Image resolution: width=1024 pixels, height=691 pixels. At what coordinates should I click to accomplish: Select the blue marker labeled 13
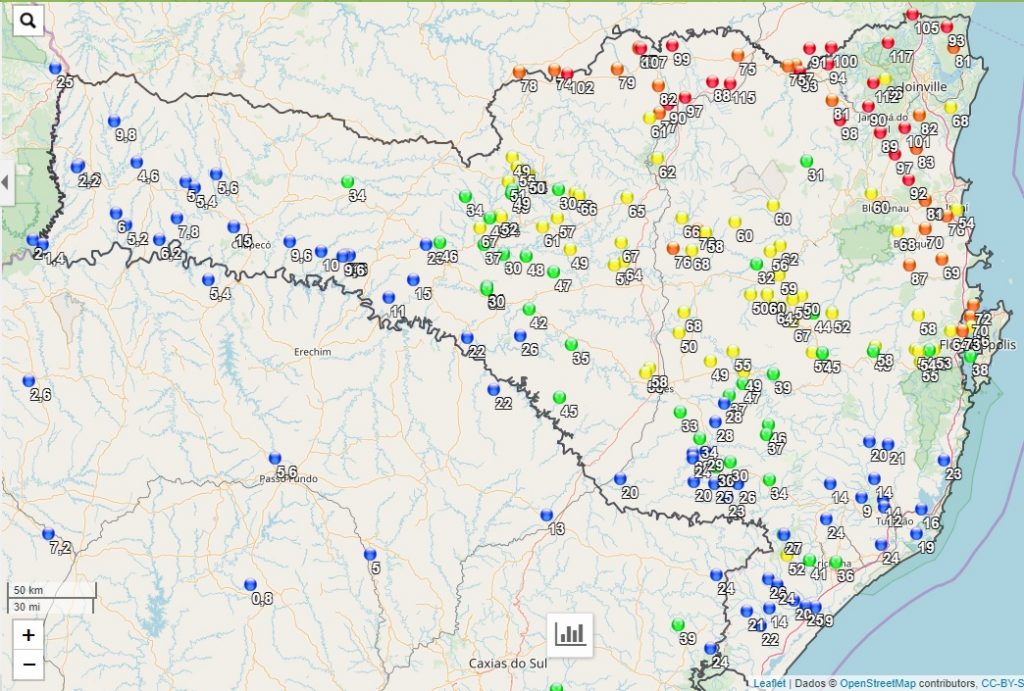click(x=546, y=515)
